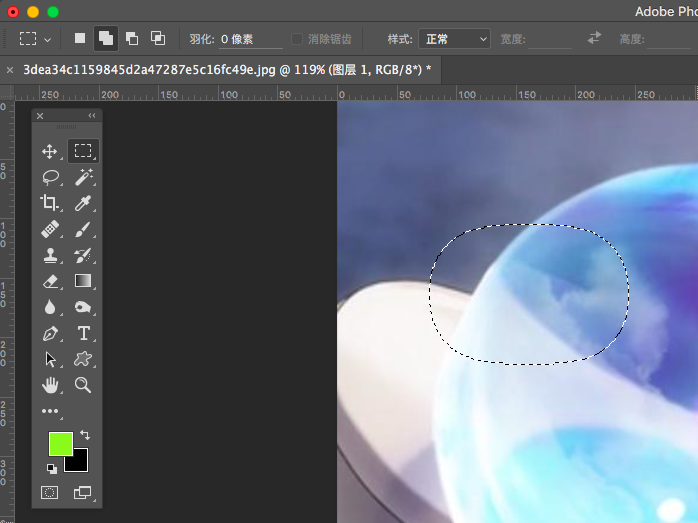
Task: Open the marquee tool preset picker
Action: [x=35, y=39]
